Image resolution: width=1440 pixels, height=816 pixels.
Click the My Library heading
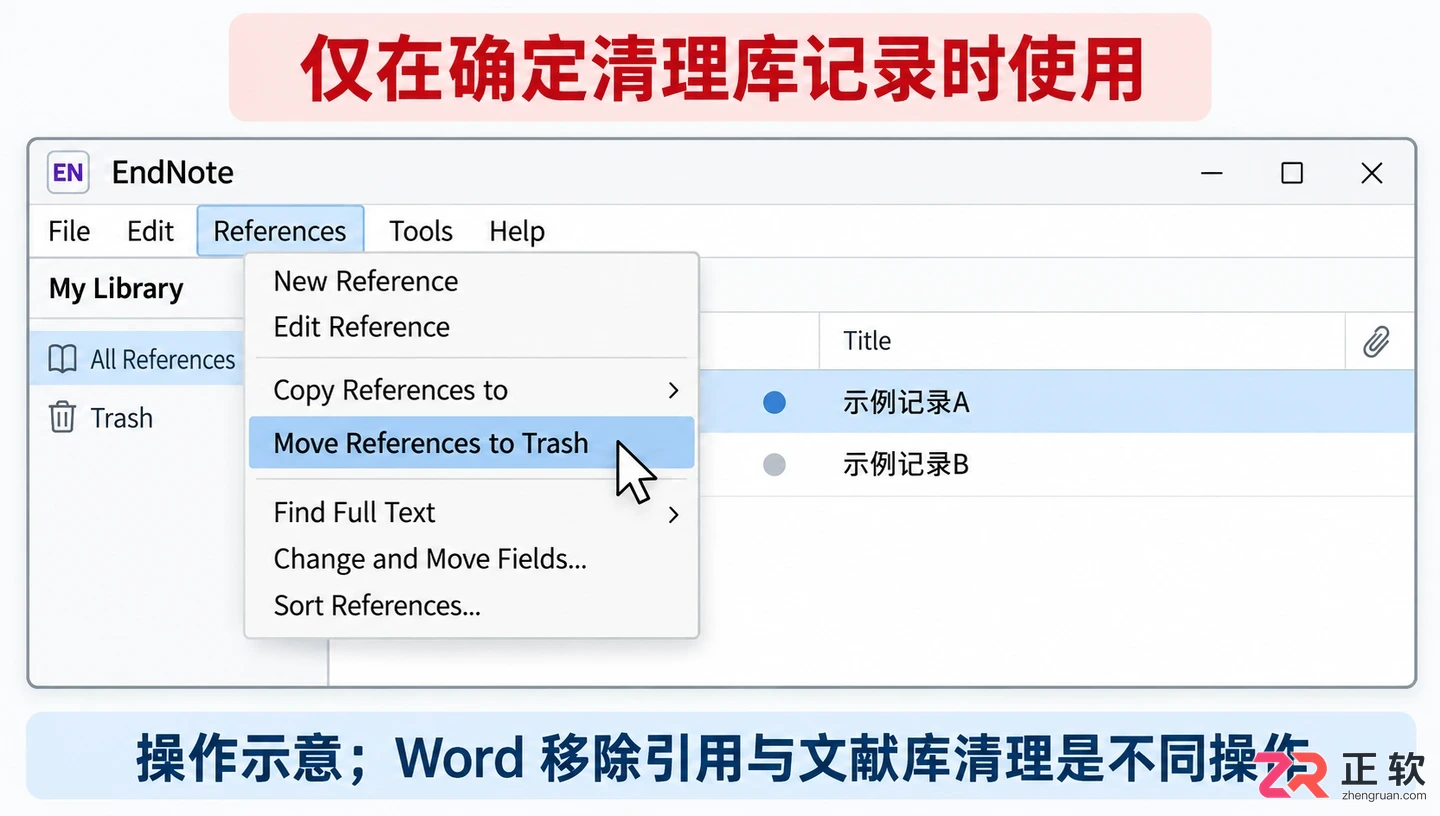tap(116, 289)
